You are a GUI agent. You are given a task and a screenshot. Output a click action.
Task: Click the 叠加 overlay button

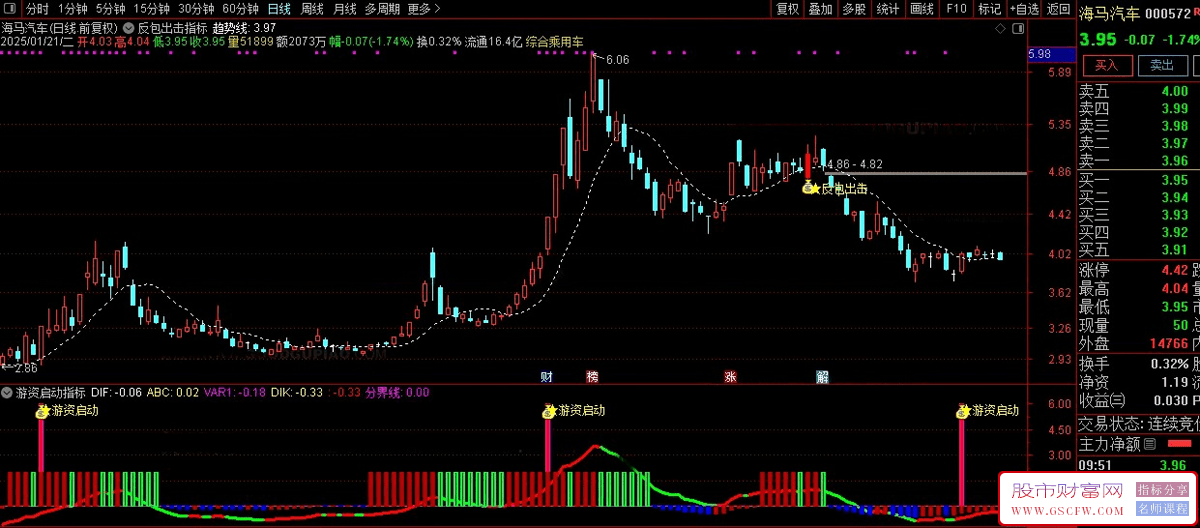click(x=821, y=9)
